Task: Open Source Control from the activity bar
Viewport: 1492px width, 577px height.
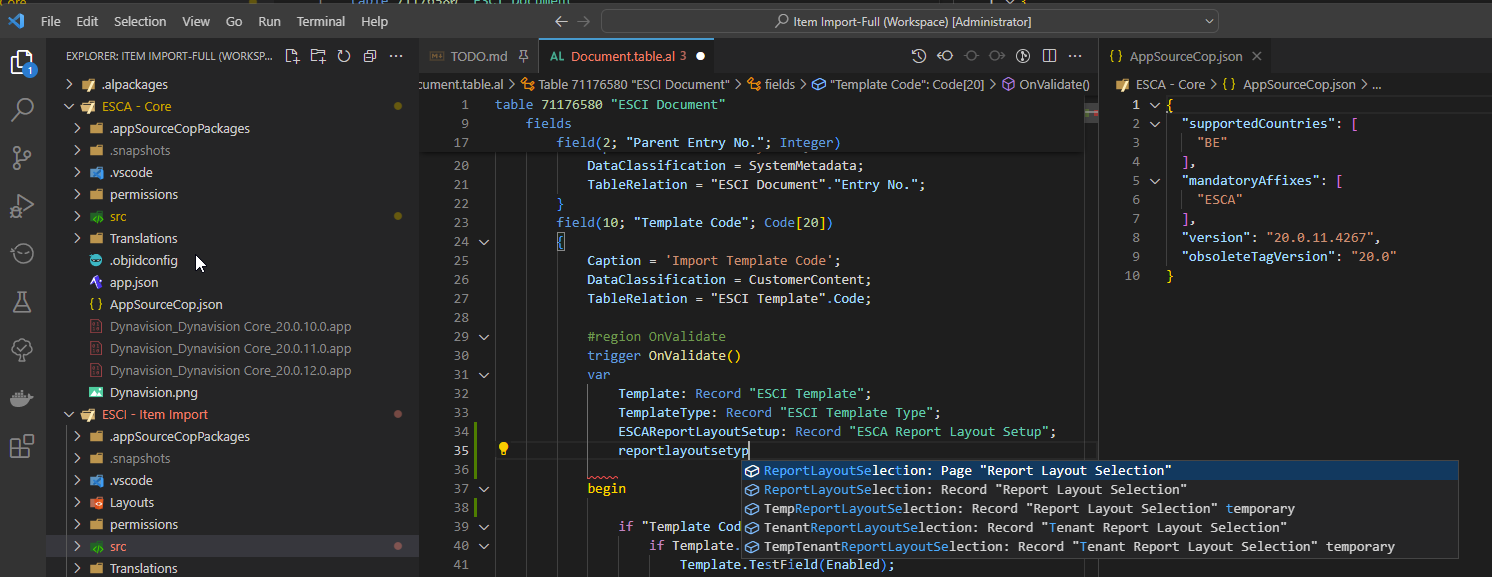Action: pyautogui.click(x=22, y=158)
